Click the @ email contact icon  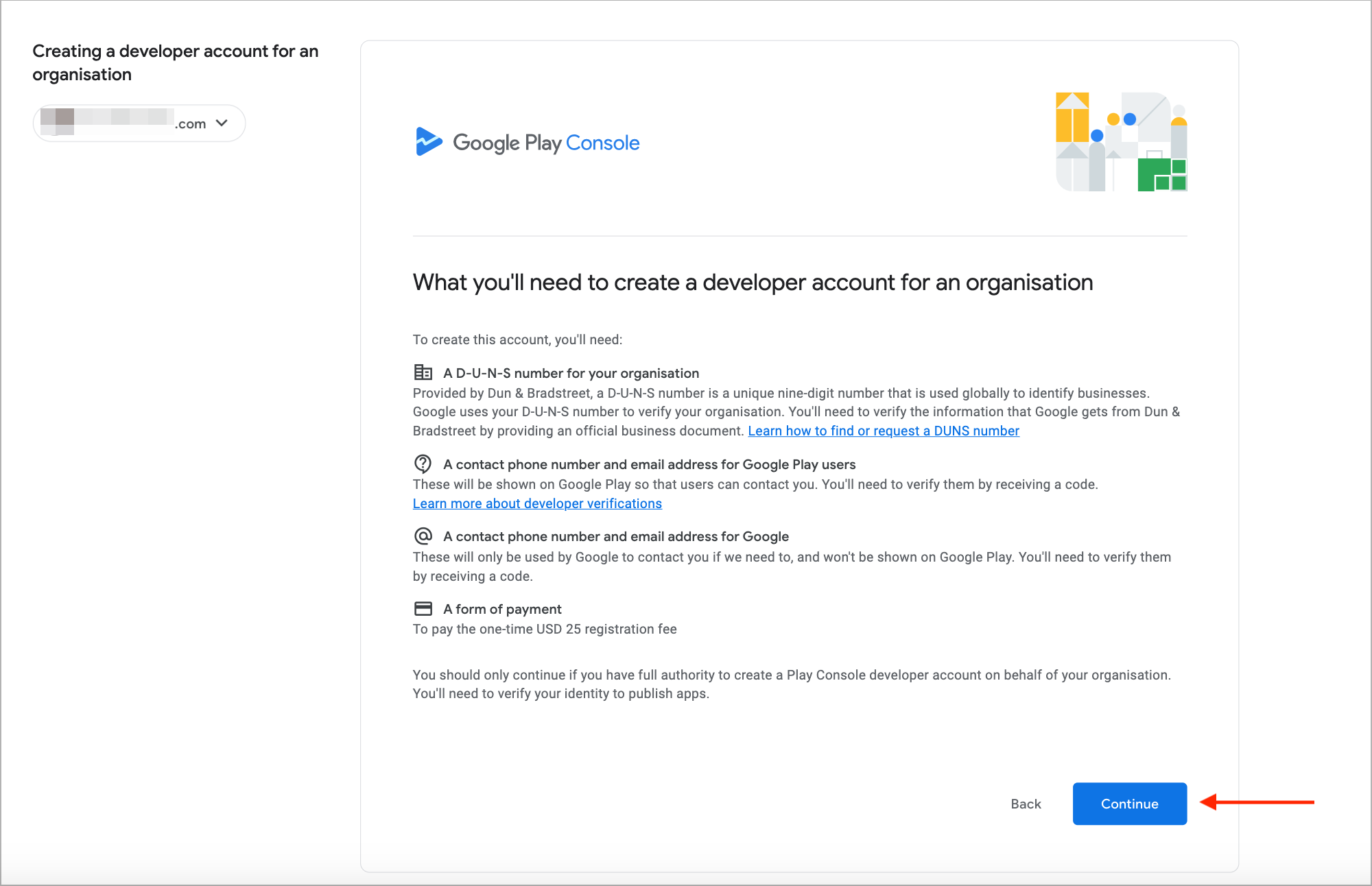[423, 536]
